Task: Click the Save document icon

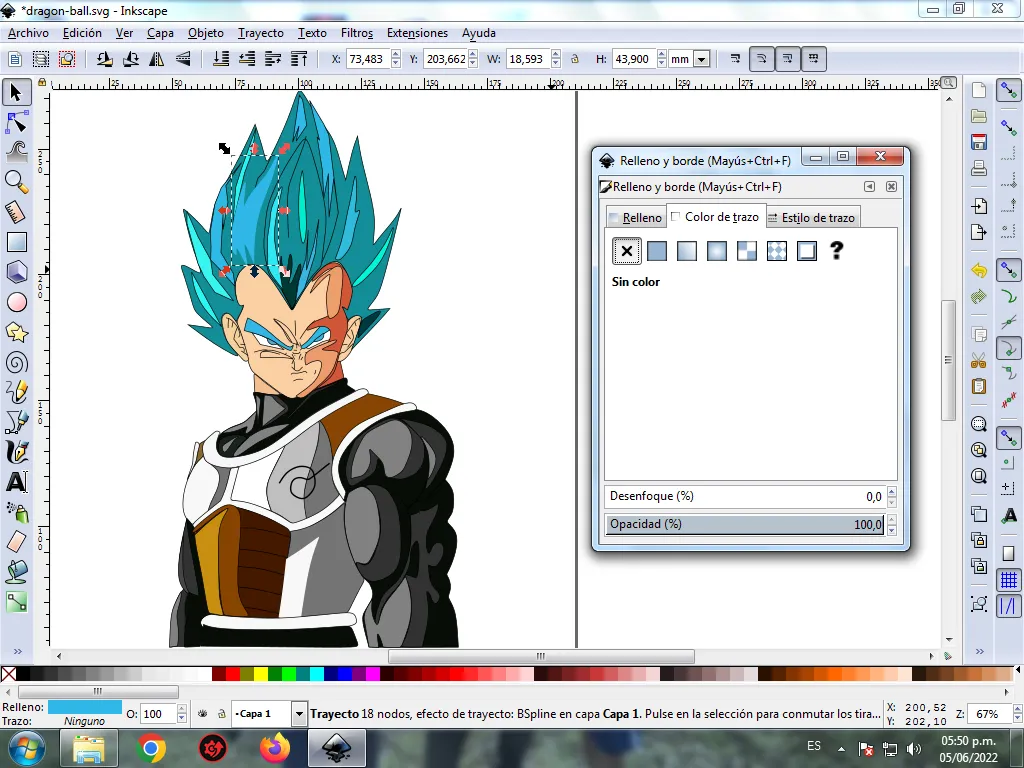Action: pos(978,142)
